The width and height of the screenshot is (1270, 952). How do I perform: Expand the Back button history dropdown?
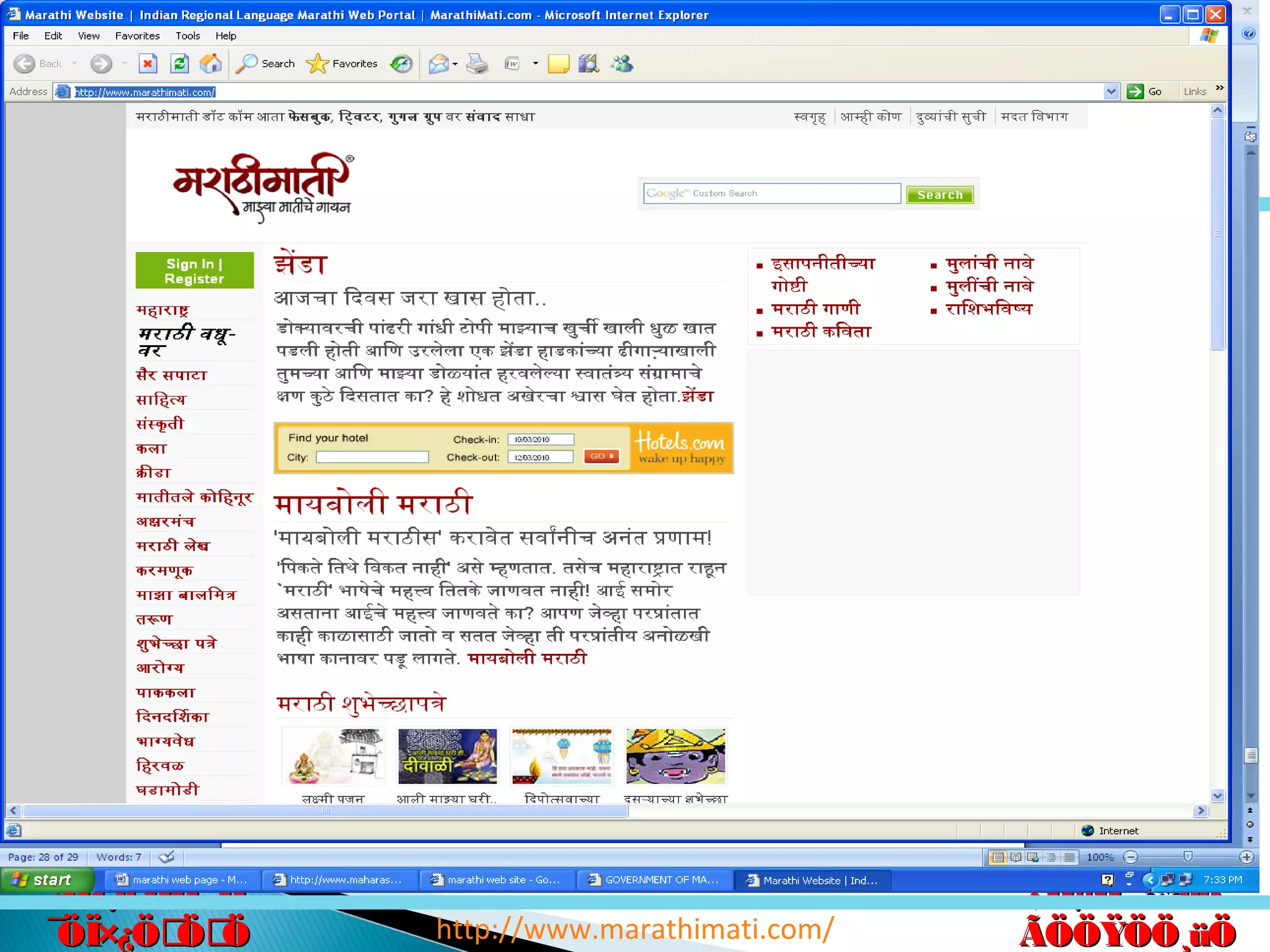point(74,63)
